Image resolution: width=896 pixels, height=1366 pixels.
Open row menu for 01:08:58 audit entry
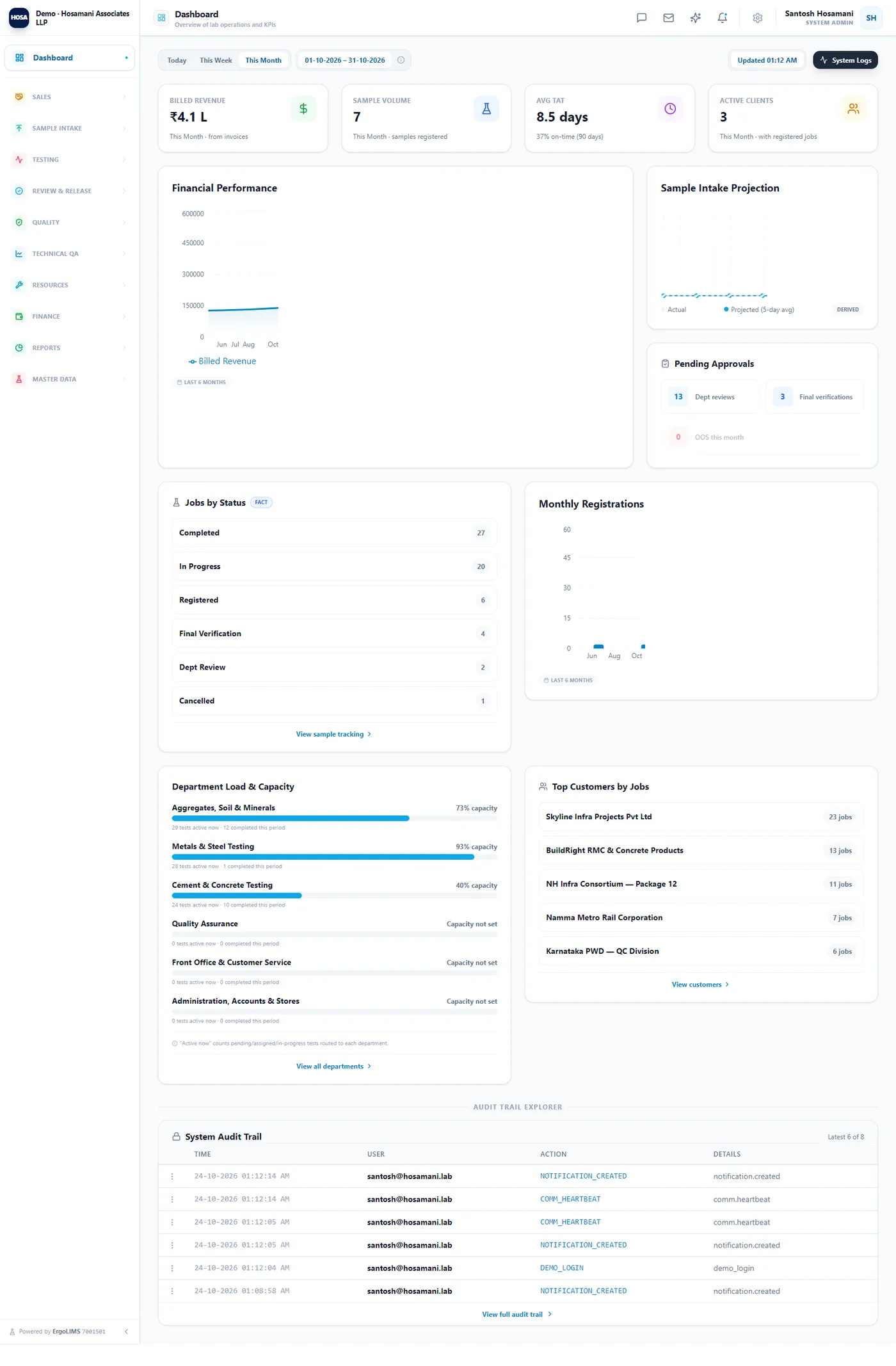[172, 1291]
